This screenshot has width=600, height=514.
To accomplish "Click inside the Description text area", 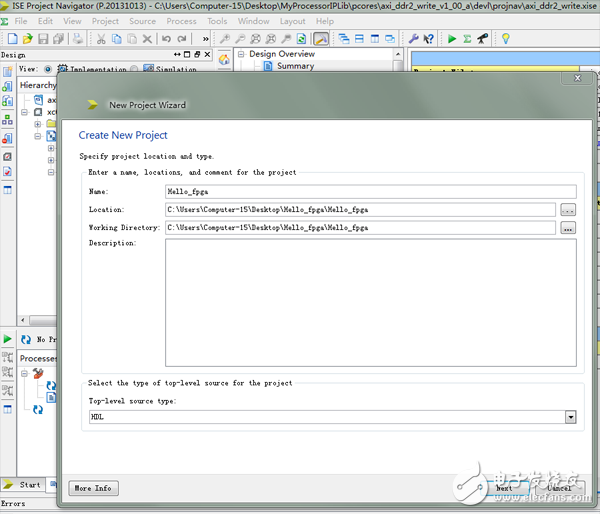I will tap(370, 303).
